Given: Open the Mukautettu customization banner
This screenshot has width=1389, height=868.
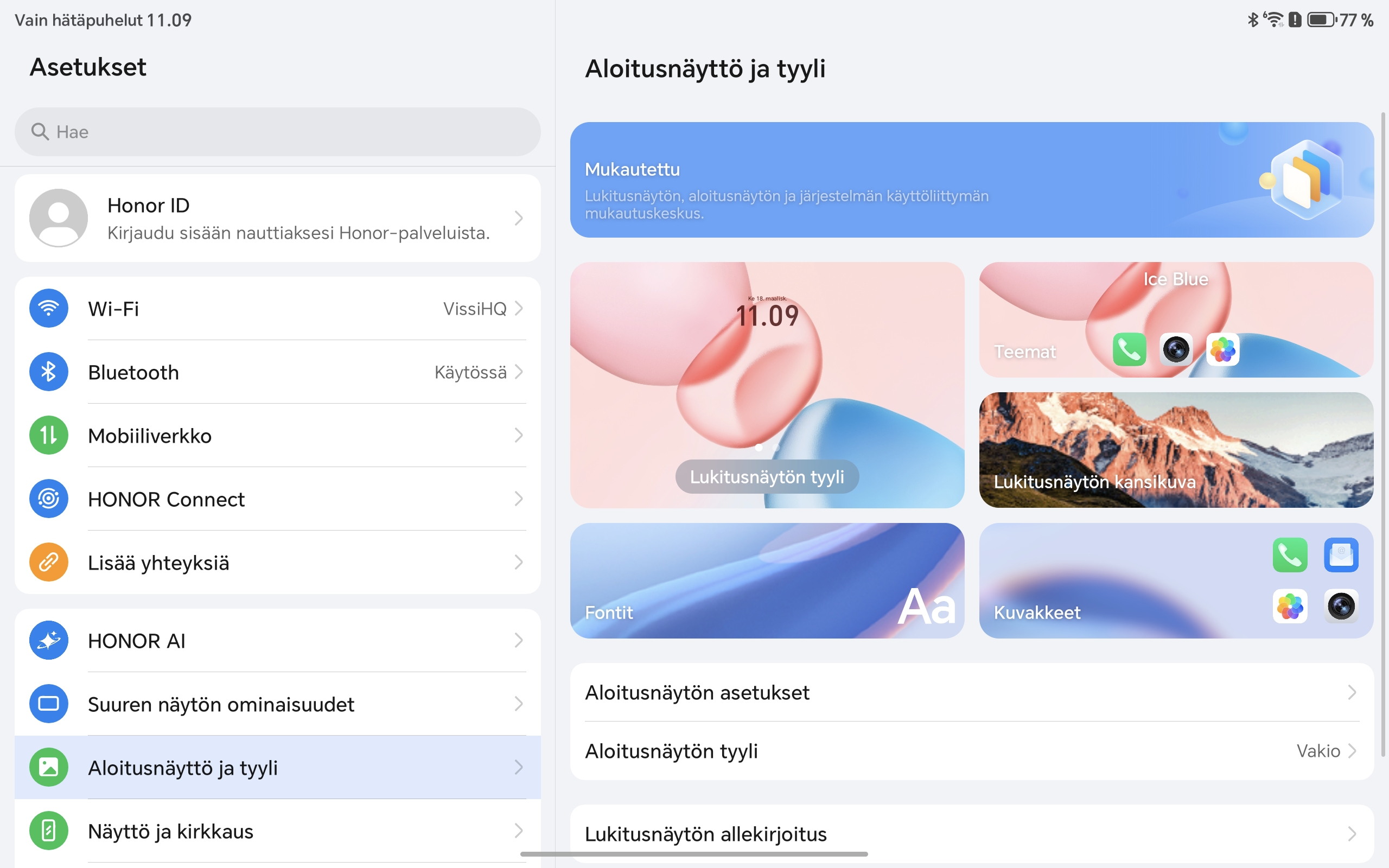Looking at the screenshot, I should point(972,180).
